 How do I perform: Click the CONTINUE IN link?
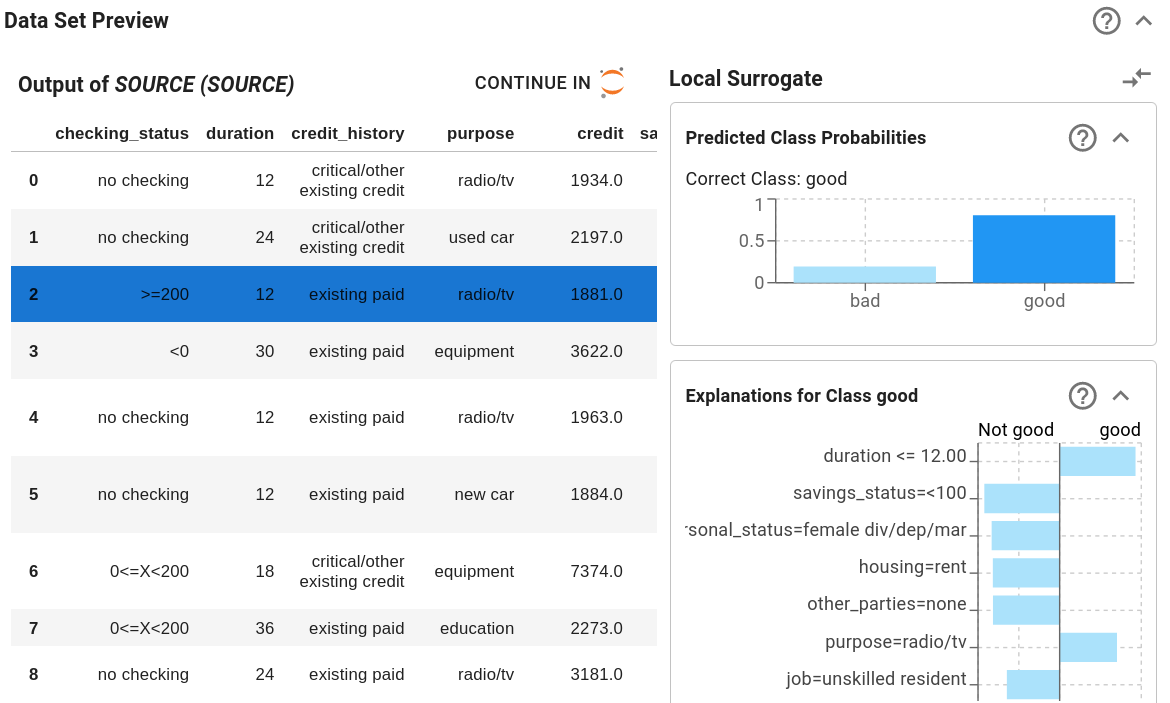[x=532, y=83]
